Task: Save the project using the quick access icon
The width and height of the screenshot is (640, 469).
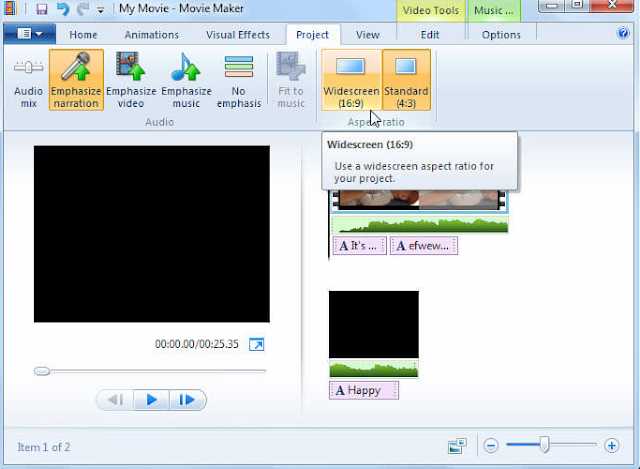Action: coord(42,9)
